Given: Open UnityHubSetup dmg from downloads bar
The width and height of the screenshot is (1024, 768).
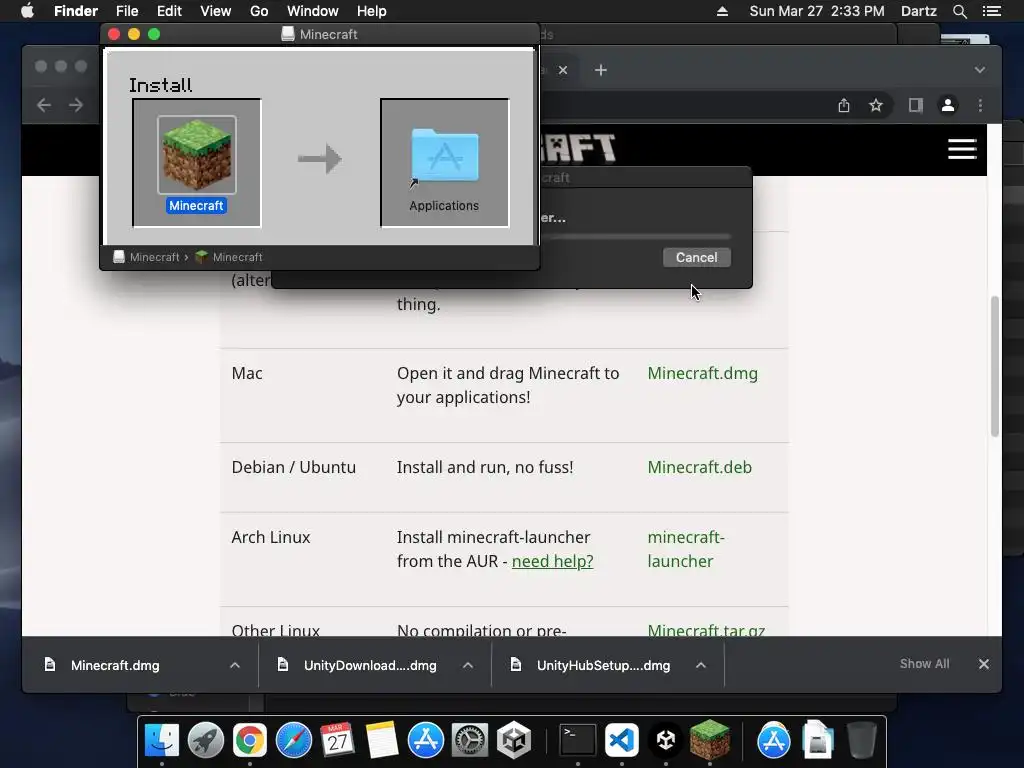Looking at the screenshot, I should (x=603, y=665).
